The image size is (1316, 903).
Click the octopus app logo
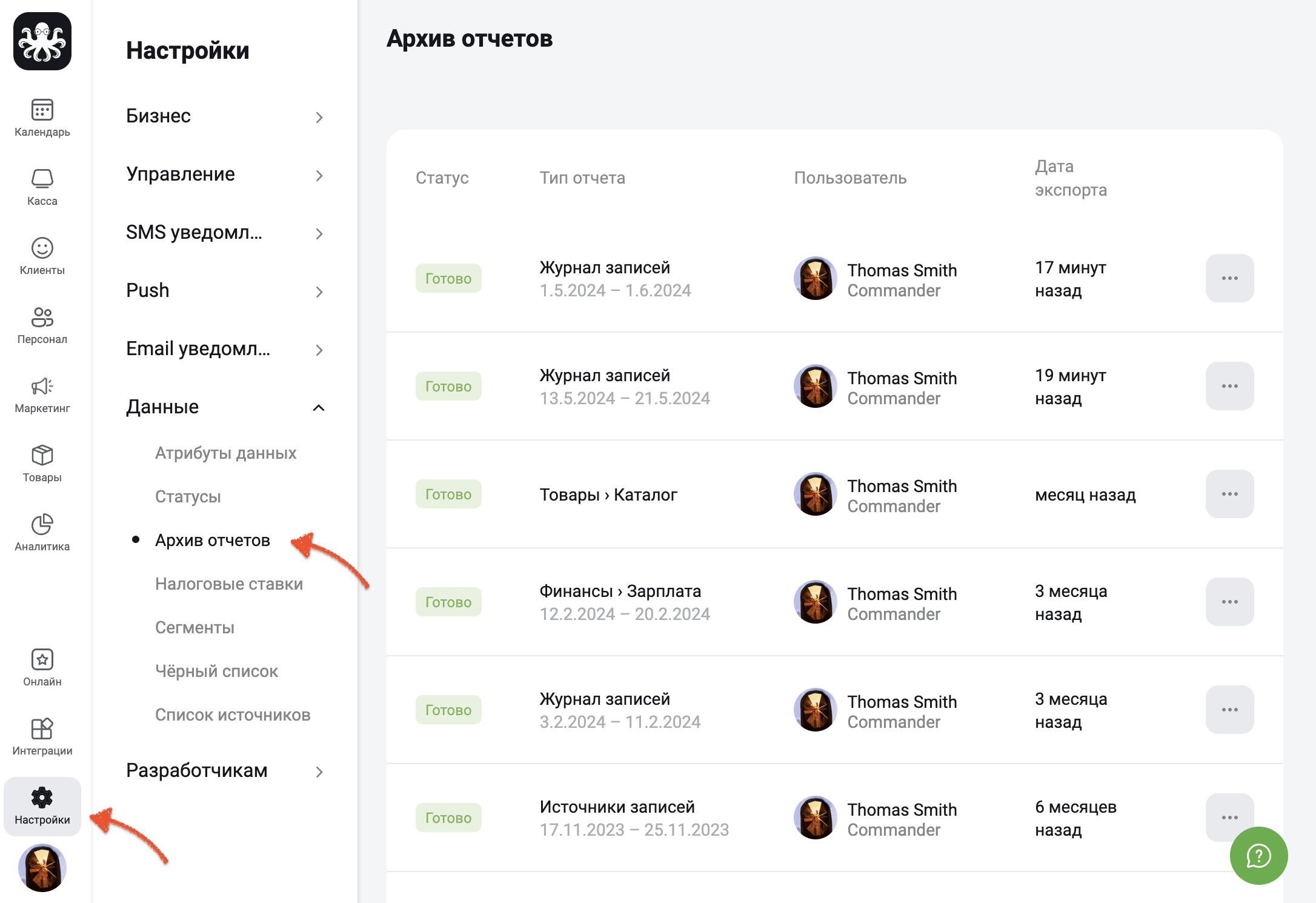42,41
